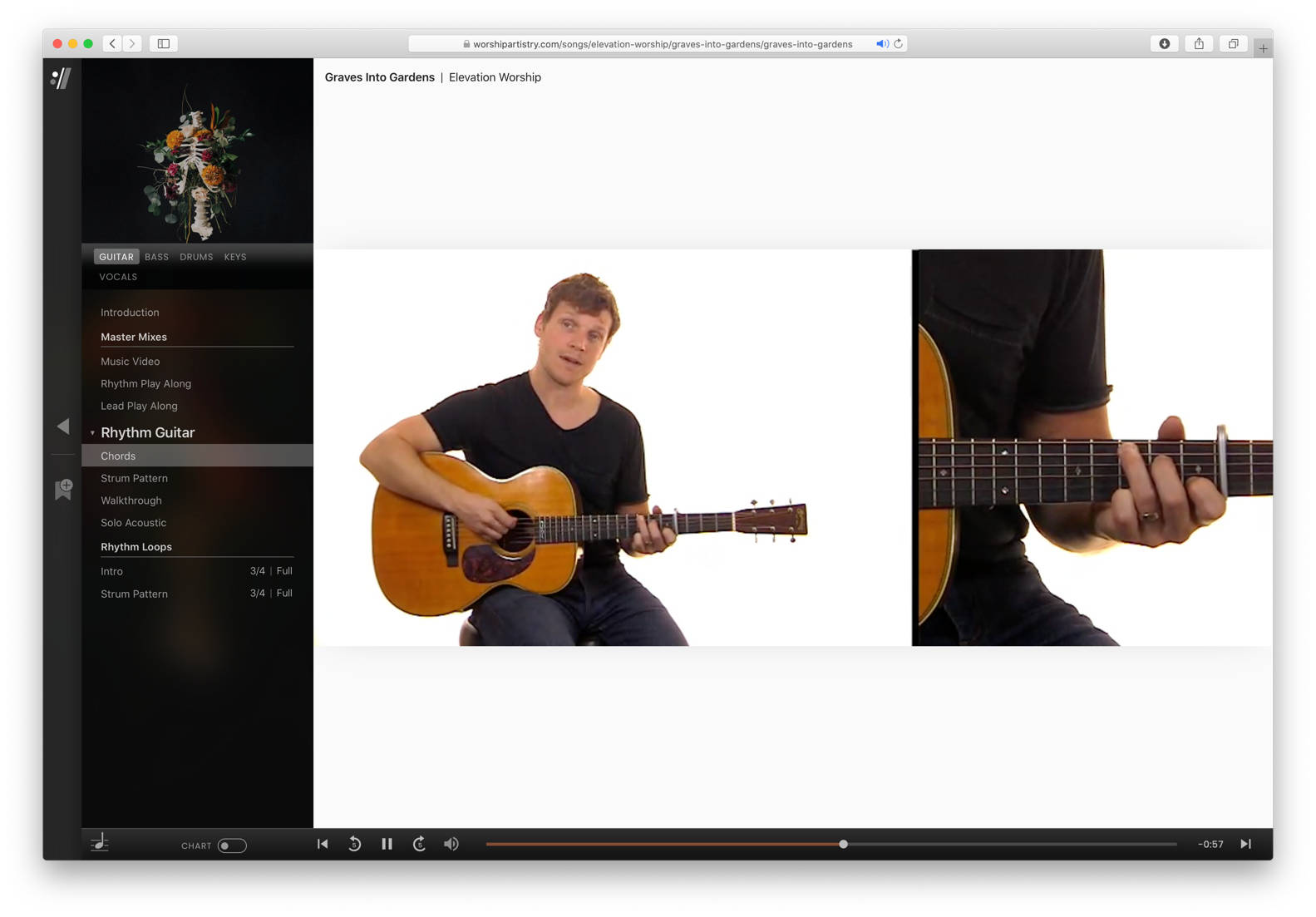Viewport: 1316px width, 917px height.
Task: Click the video progress slider
Action: pos(831,844)
